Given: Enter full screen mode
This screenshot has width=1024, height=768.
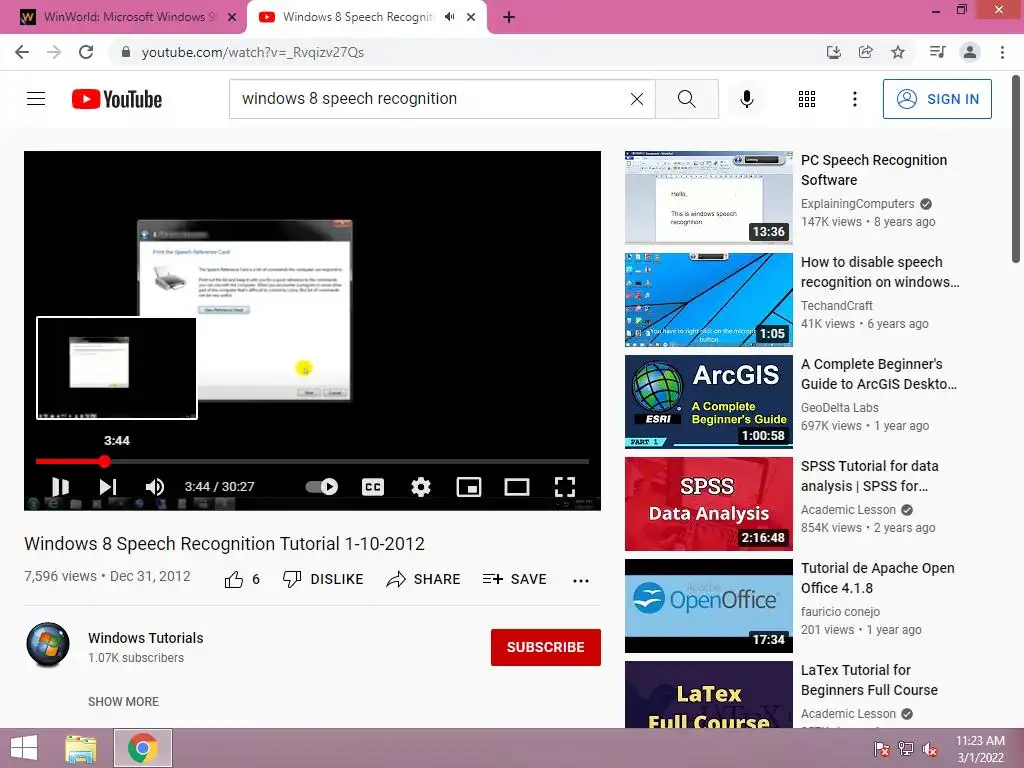Looking at the screenshot, I should pos(565,487).
